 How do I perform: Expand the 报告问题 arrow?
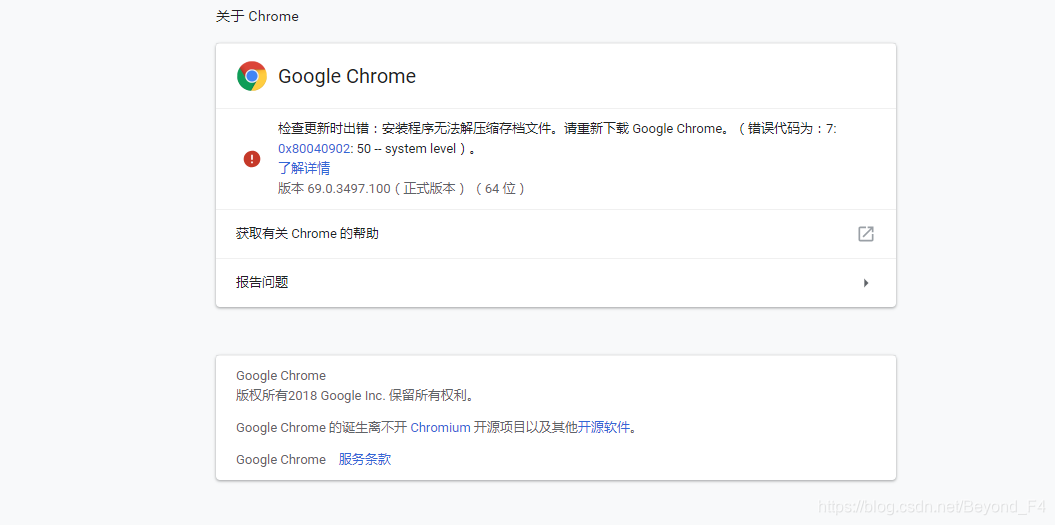click(866, 283)
